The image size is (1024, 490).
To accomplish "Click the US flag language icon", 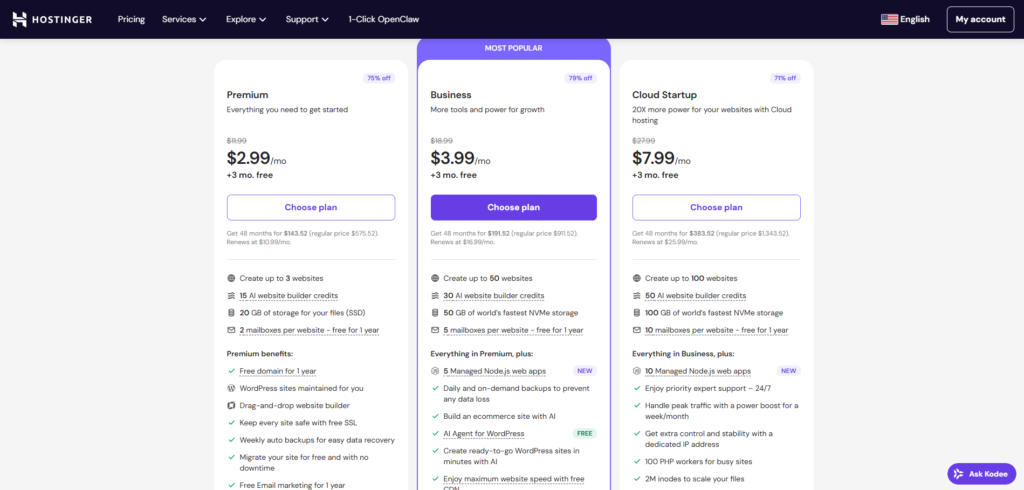I will point(889,19).
